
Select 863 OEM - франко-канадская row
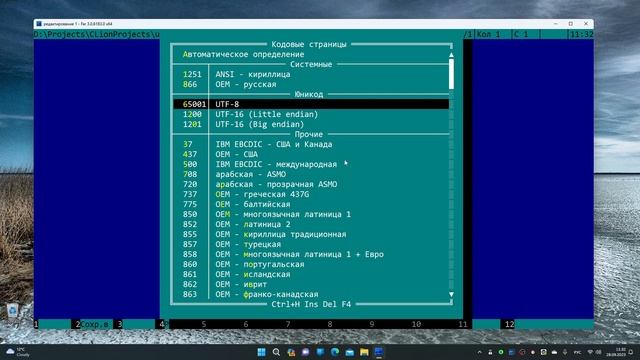pos(311,294)
